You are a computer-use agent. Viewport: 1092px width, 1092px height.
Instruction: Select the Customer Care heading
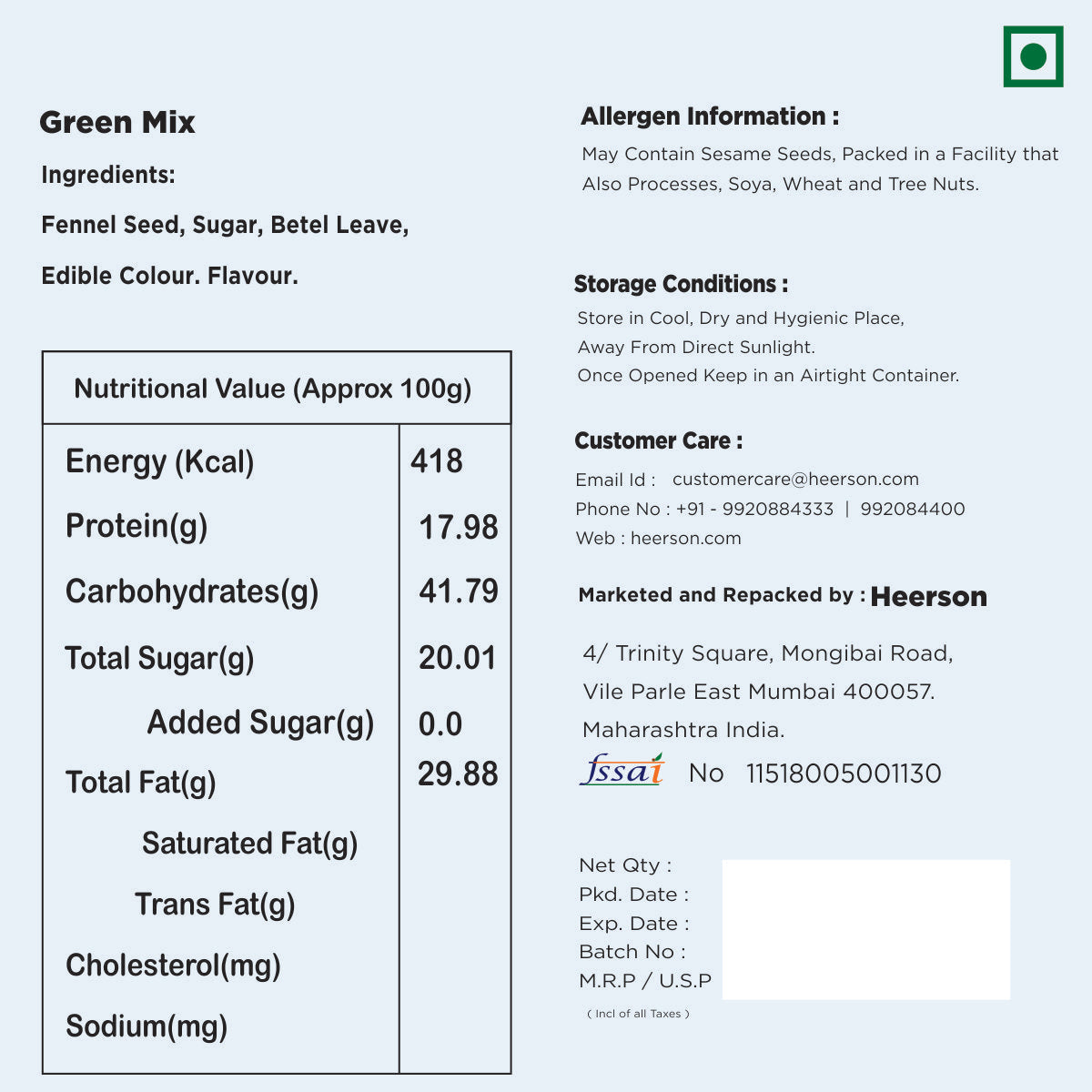pos(658,441)
